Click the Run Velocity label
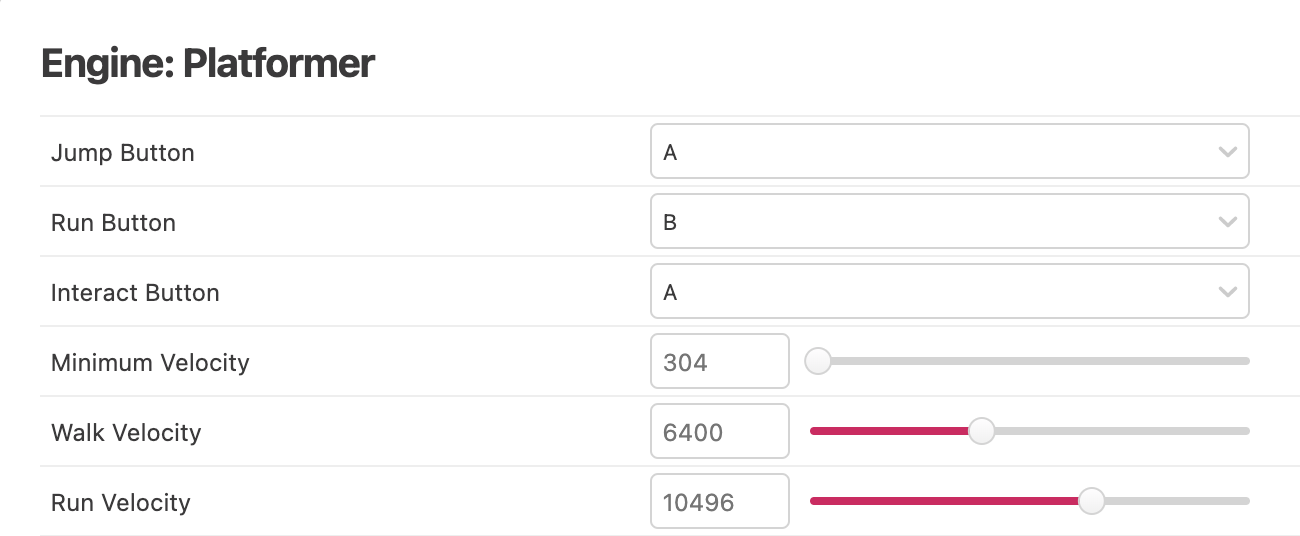Image resolution: width=1300 pixels, height=536 pixels. coord(120,503)
